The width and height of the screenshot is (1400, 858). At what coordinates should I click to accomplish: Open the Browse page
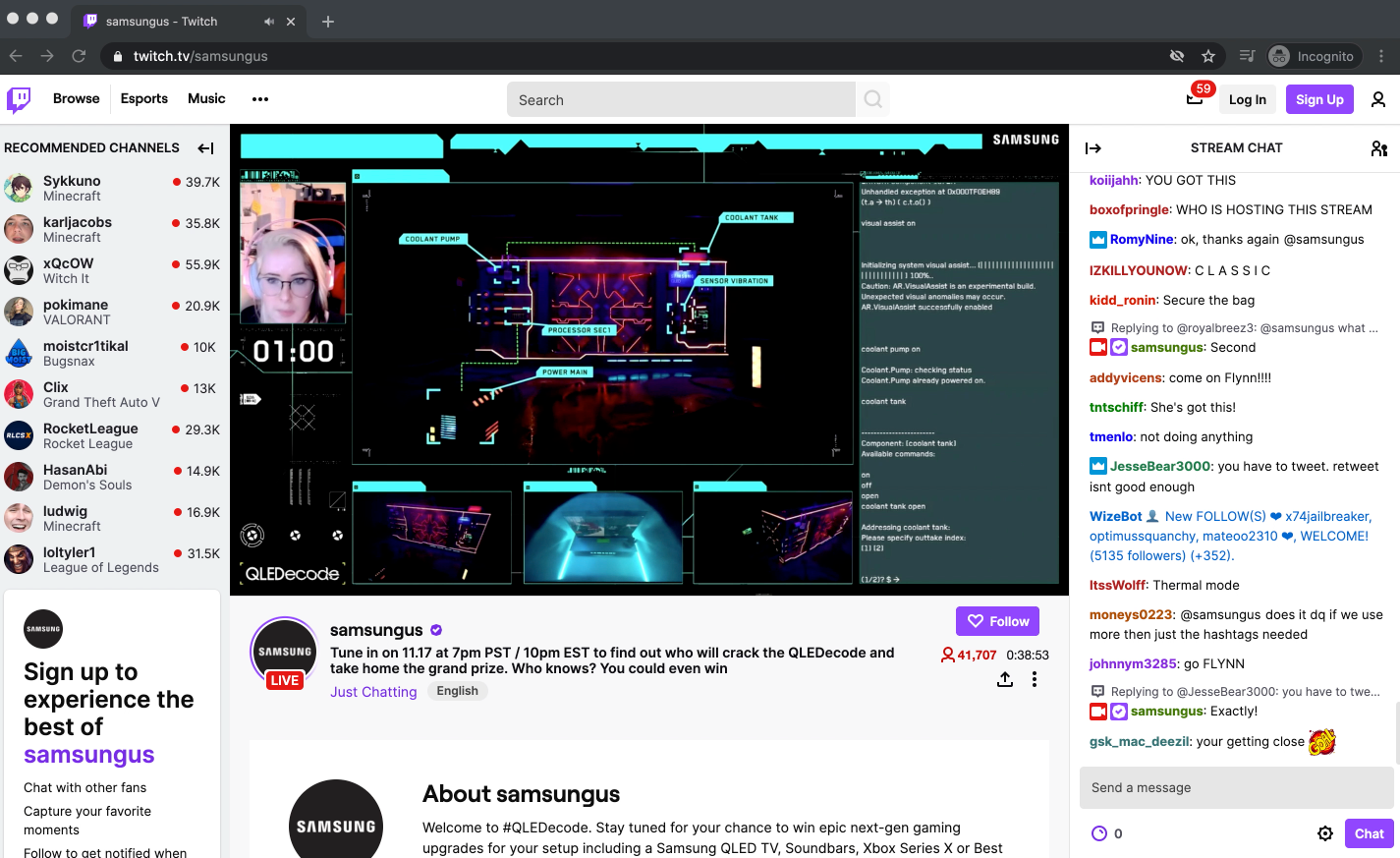pos(77,98)
